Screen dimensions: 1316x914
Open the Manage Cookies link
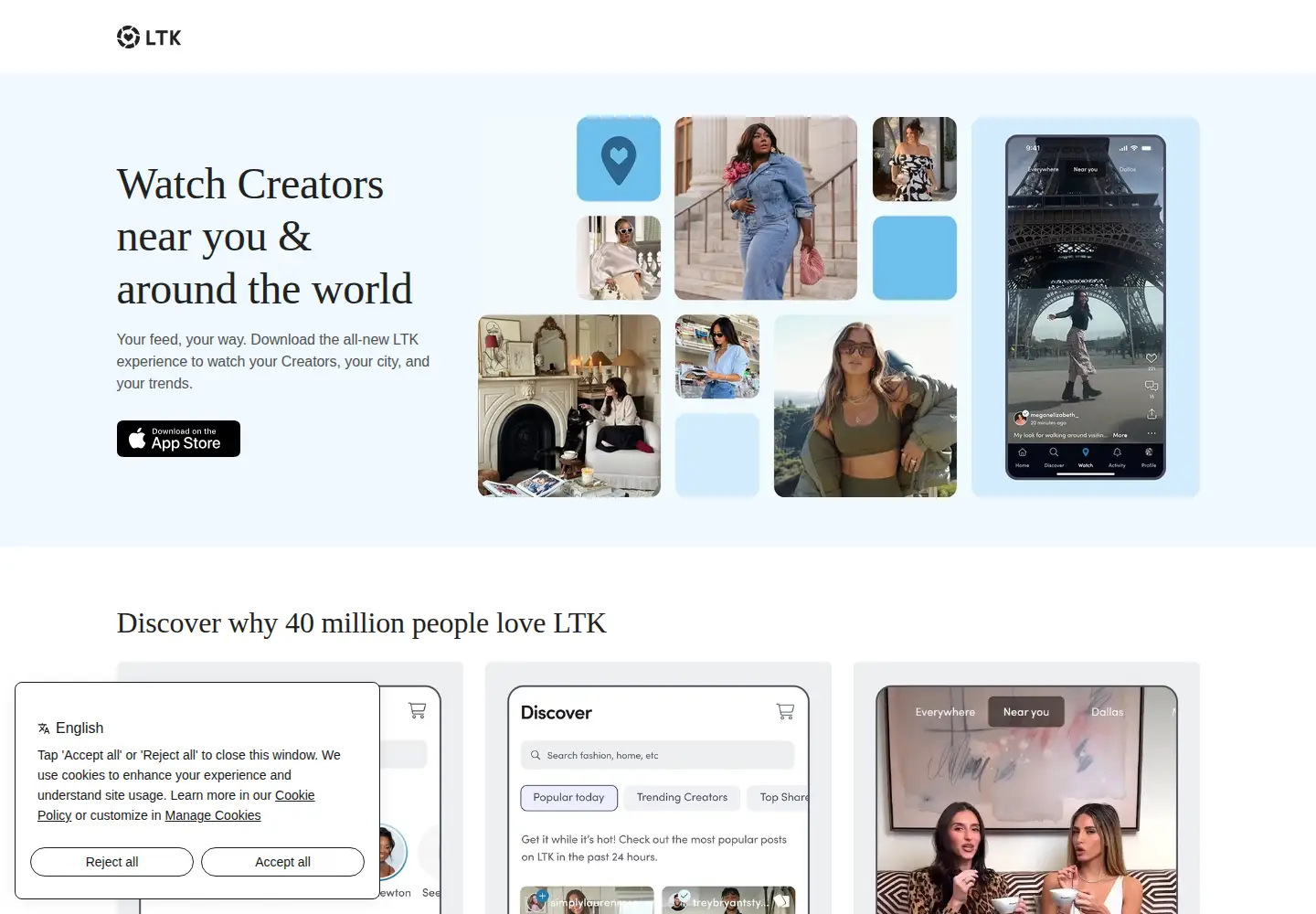pos(213,815)
